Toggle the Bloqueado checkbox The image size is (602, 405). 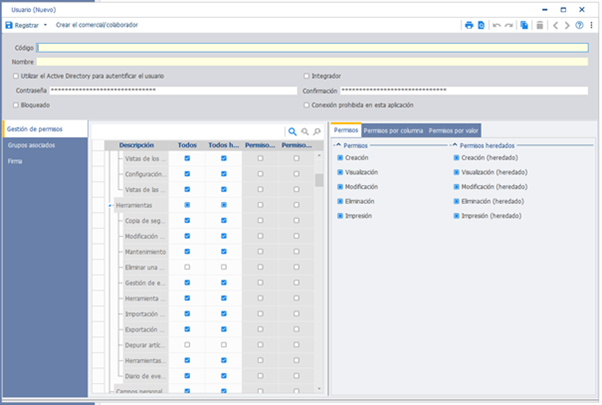[x=16, y=105]
